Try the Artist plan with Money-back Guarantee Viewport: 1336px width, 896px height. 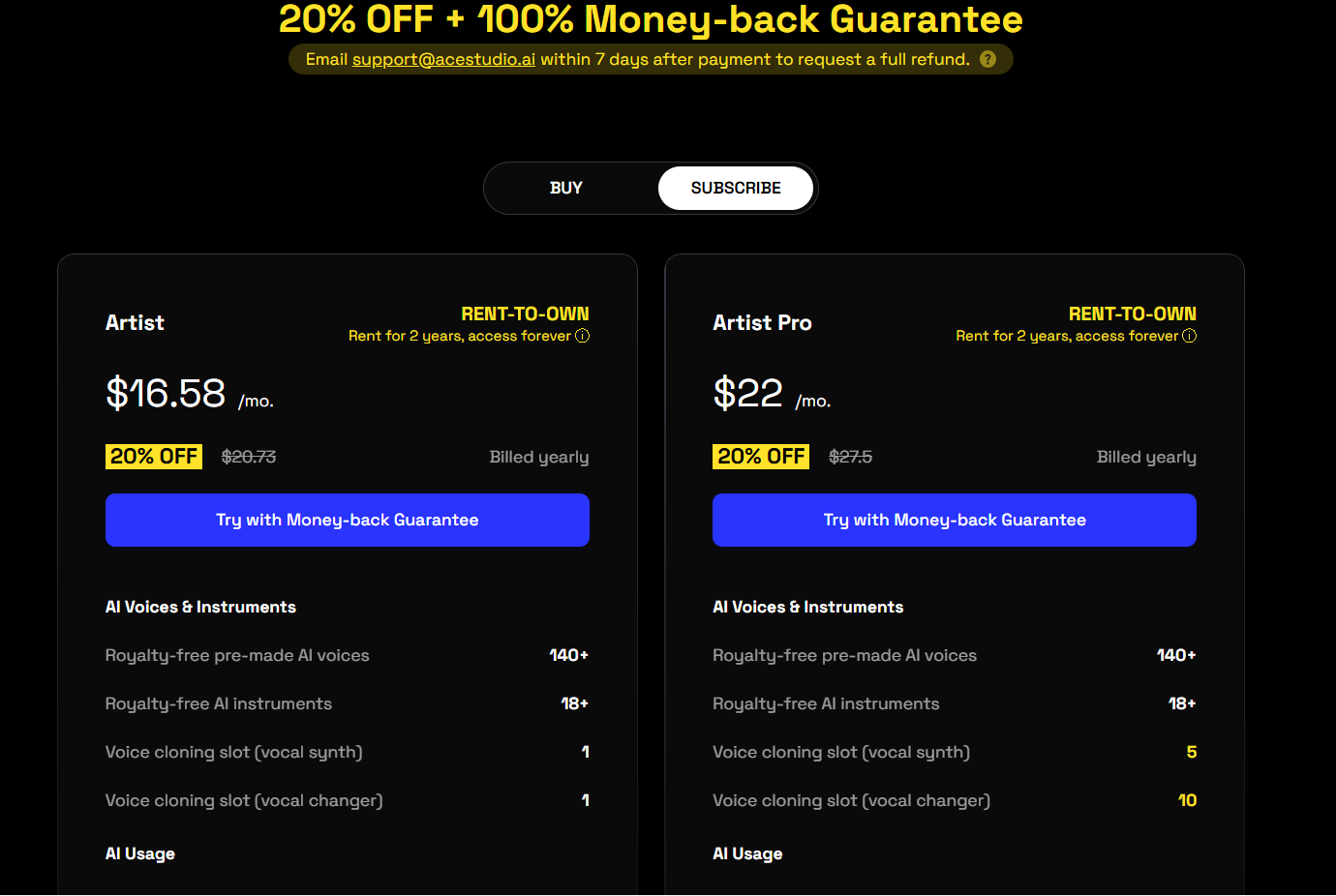point(347,520)
